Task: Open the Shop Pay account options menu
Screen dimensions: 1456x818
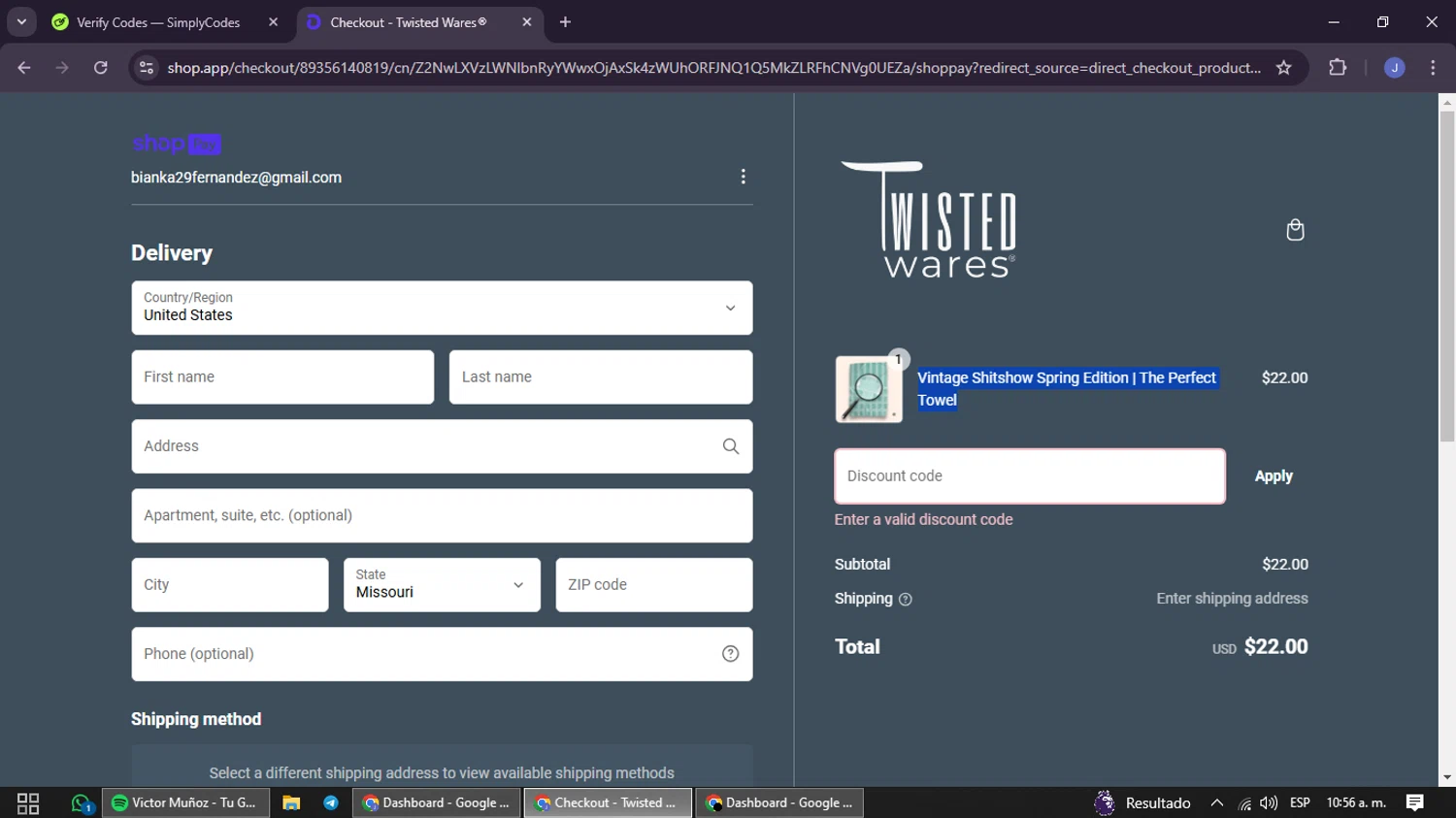Action: click(743, 177)
